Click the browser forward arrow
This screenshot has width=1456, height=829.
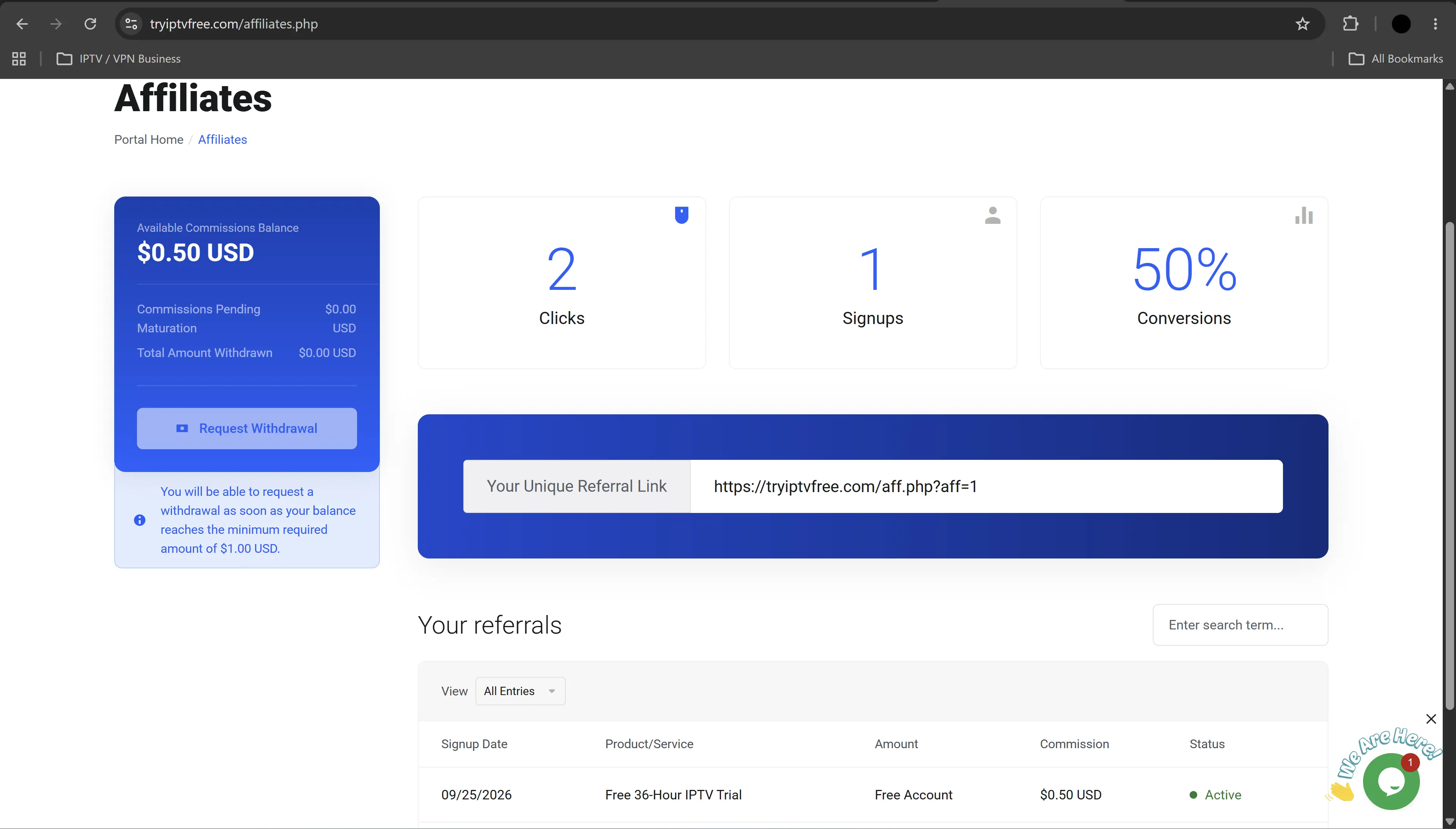pos(56,24)
